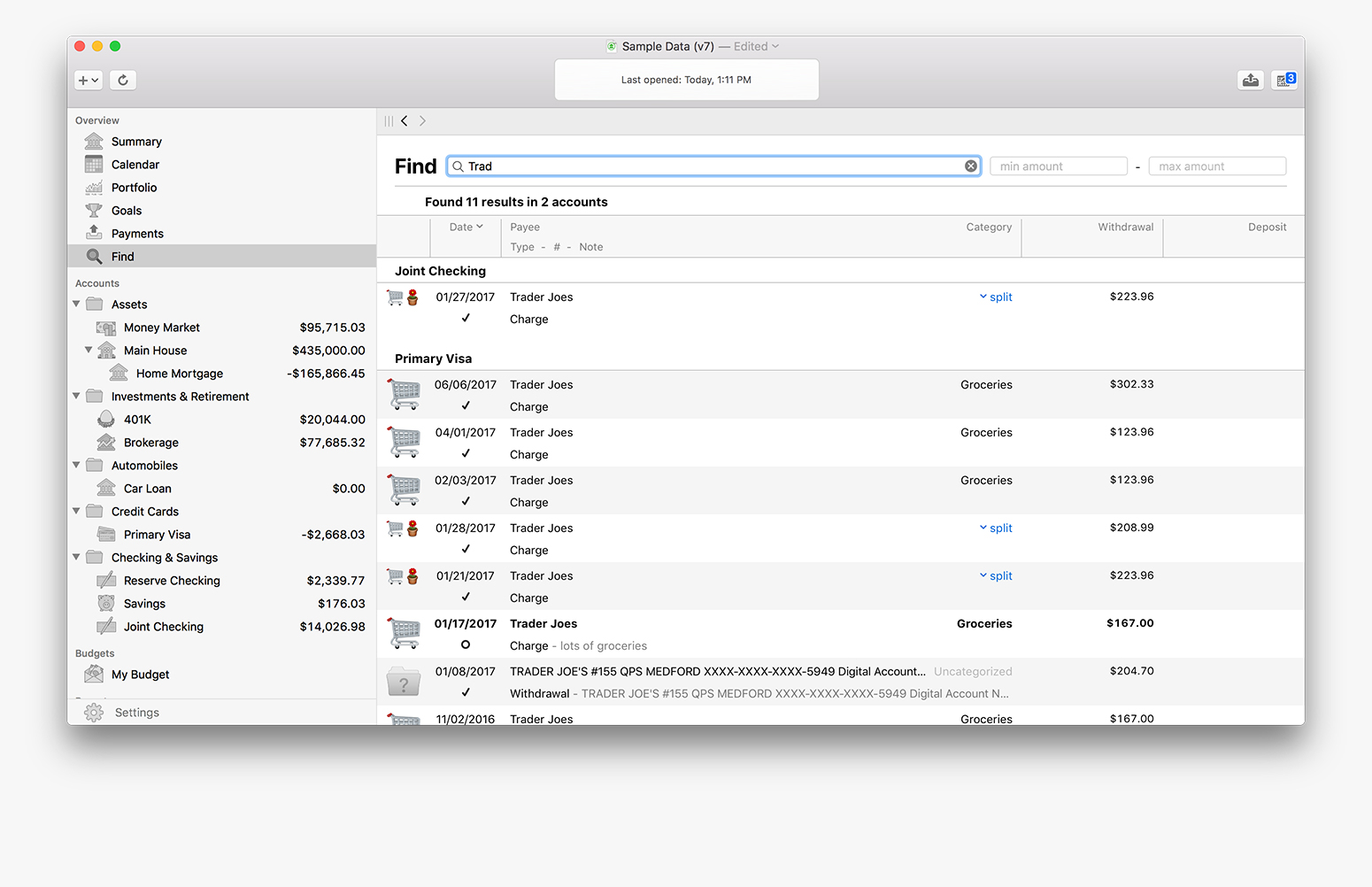Toggle cleared checkmark on 02/03/2017 transaction

pos(466,501)
